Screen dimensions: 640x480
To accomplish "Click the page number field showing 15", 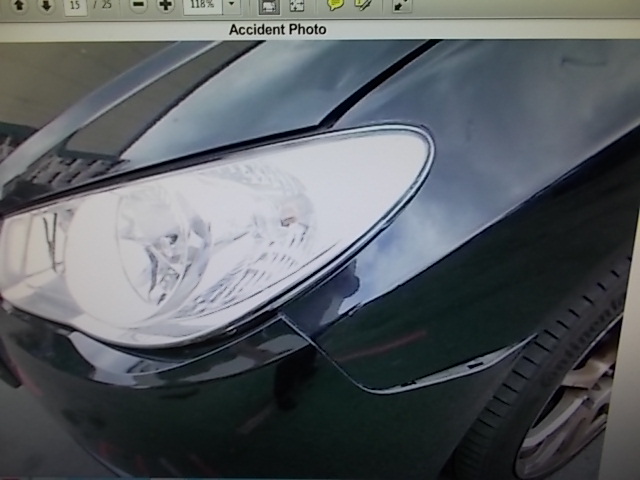I will 77,5.
